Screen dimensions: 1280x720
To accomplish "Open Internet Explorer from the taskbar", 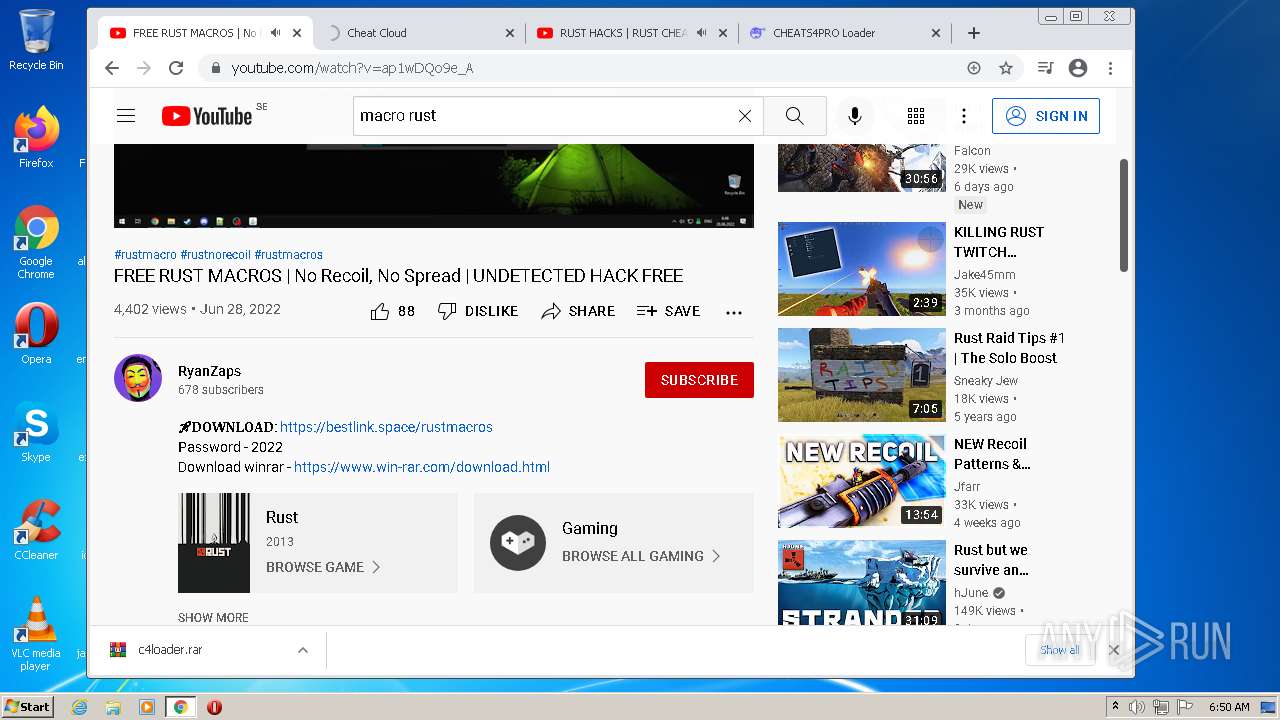I will pos(80,707).
